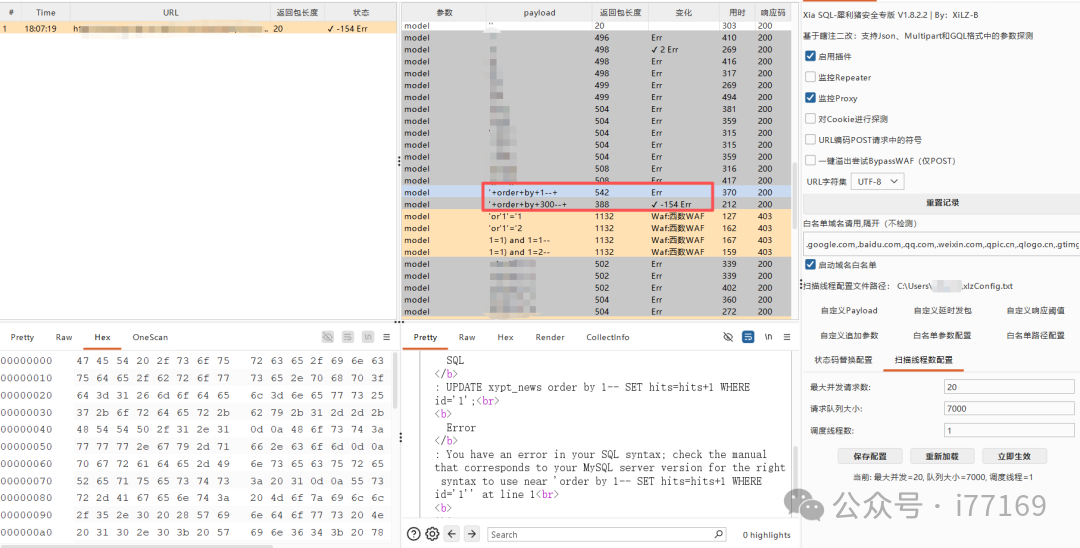This screenshot has height=548, width=1080.
Task: Click 重新加载 button
Action: pos(941,456)
